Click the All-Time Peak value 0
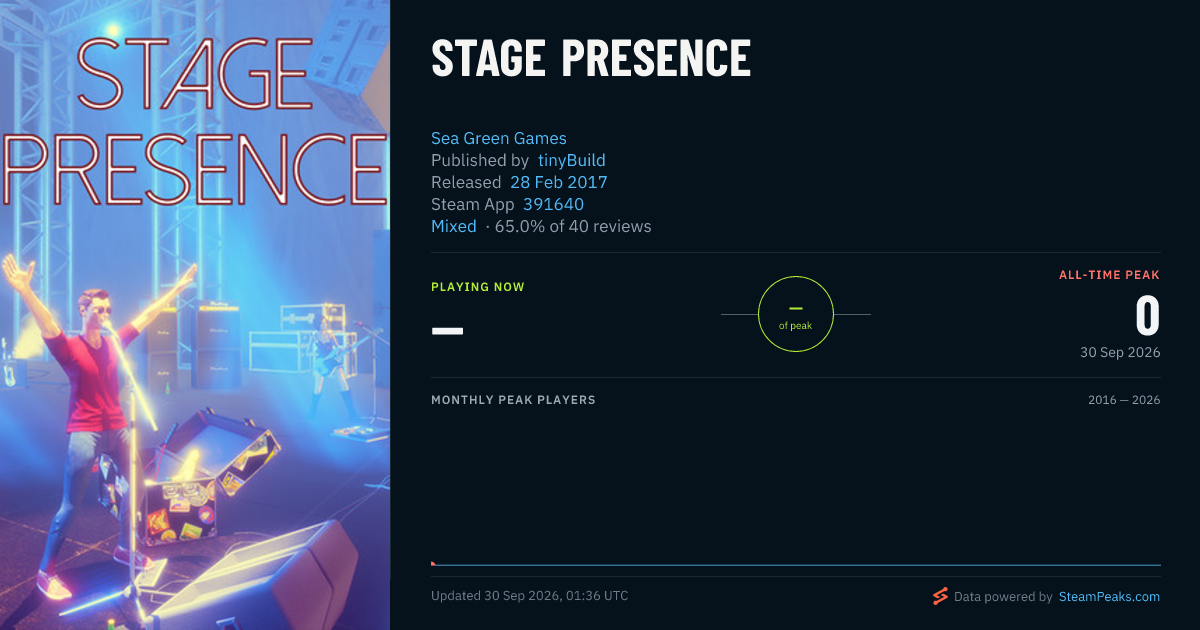This screenshot has width=1200, height=630. [x=1147, y=317]
